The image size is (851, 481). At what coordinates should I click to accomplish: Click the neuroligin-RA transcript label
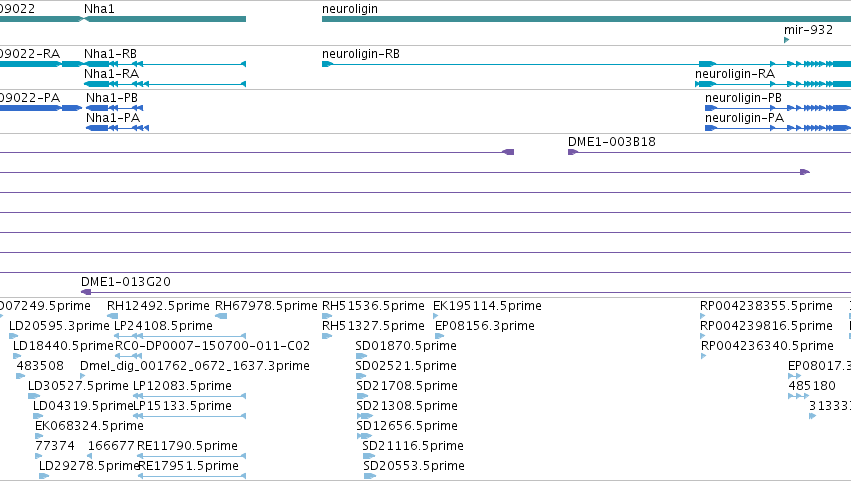coord(735,73)
